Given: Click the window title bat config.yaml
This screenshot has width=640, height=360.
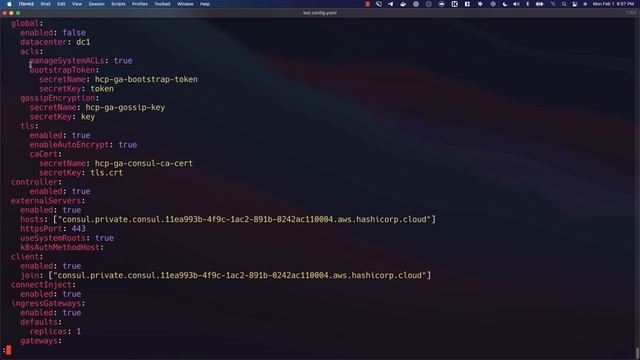Looking at the screenshot, I should tap(320, 13).
